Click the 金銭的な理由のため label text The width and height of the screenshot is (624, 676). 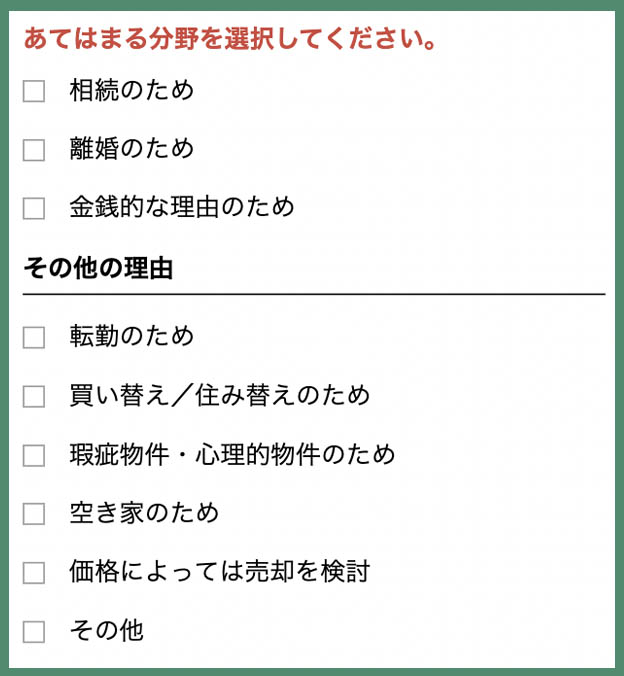[182, 207]
